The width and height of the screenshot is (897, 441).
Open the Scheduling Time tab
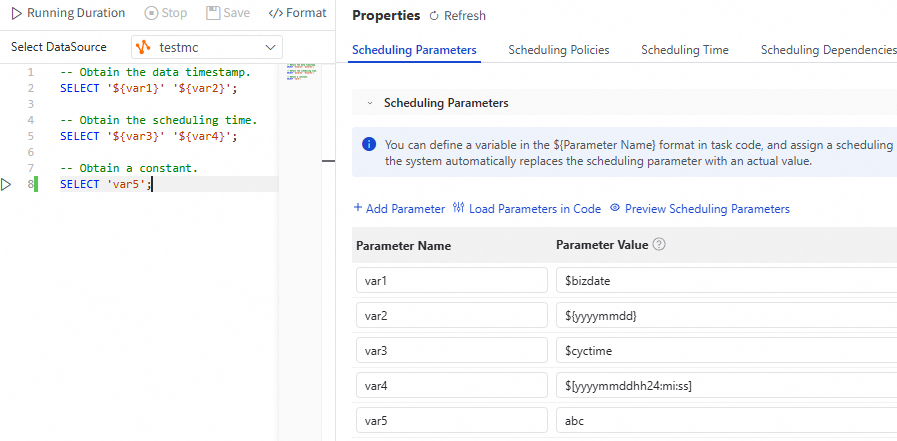tap(684, 50)
